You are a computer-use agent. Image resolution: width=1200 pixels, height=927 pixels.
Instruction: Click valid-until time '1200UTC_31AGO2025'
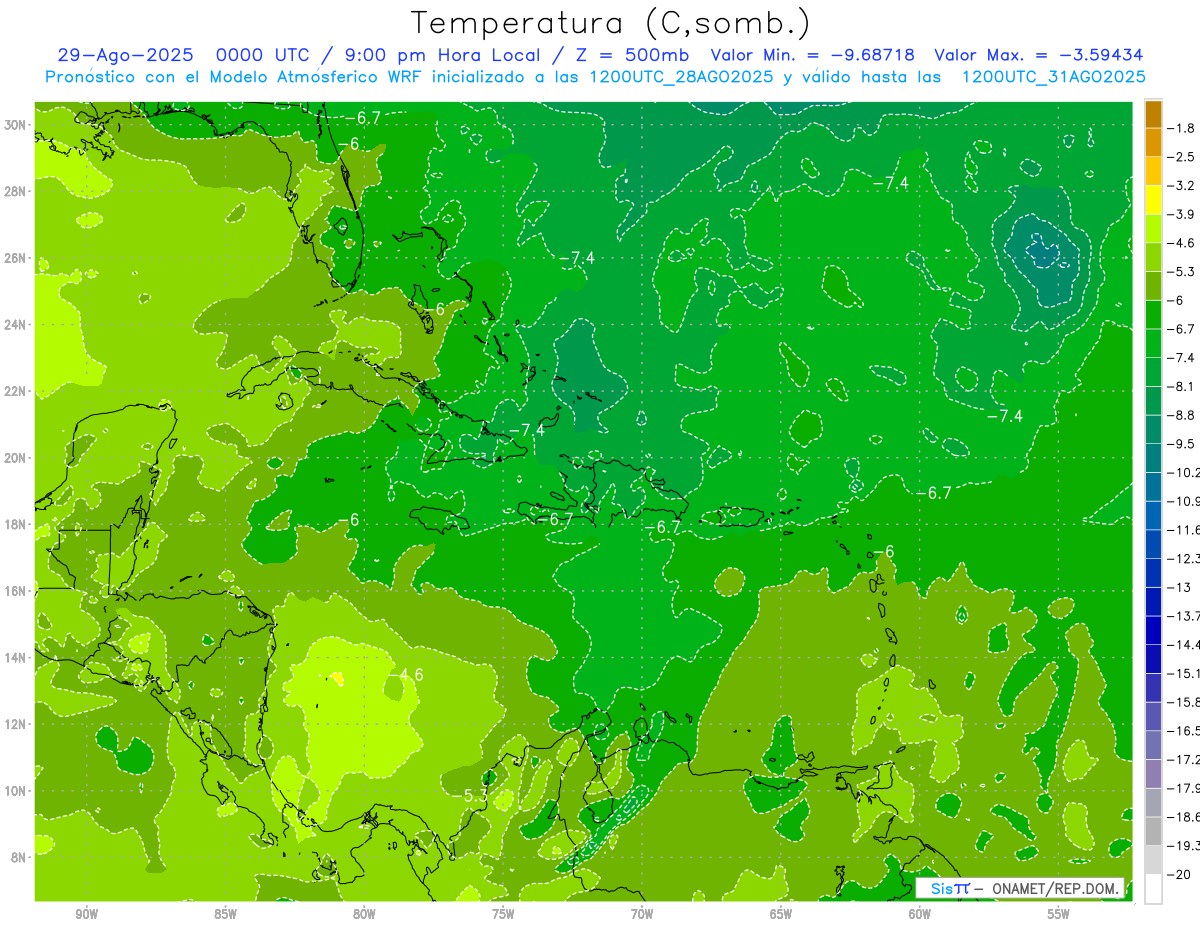(1053, 77)
